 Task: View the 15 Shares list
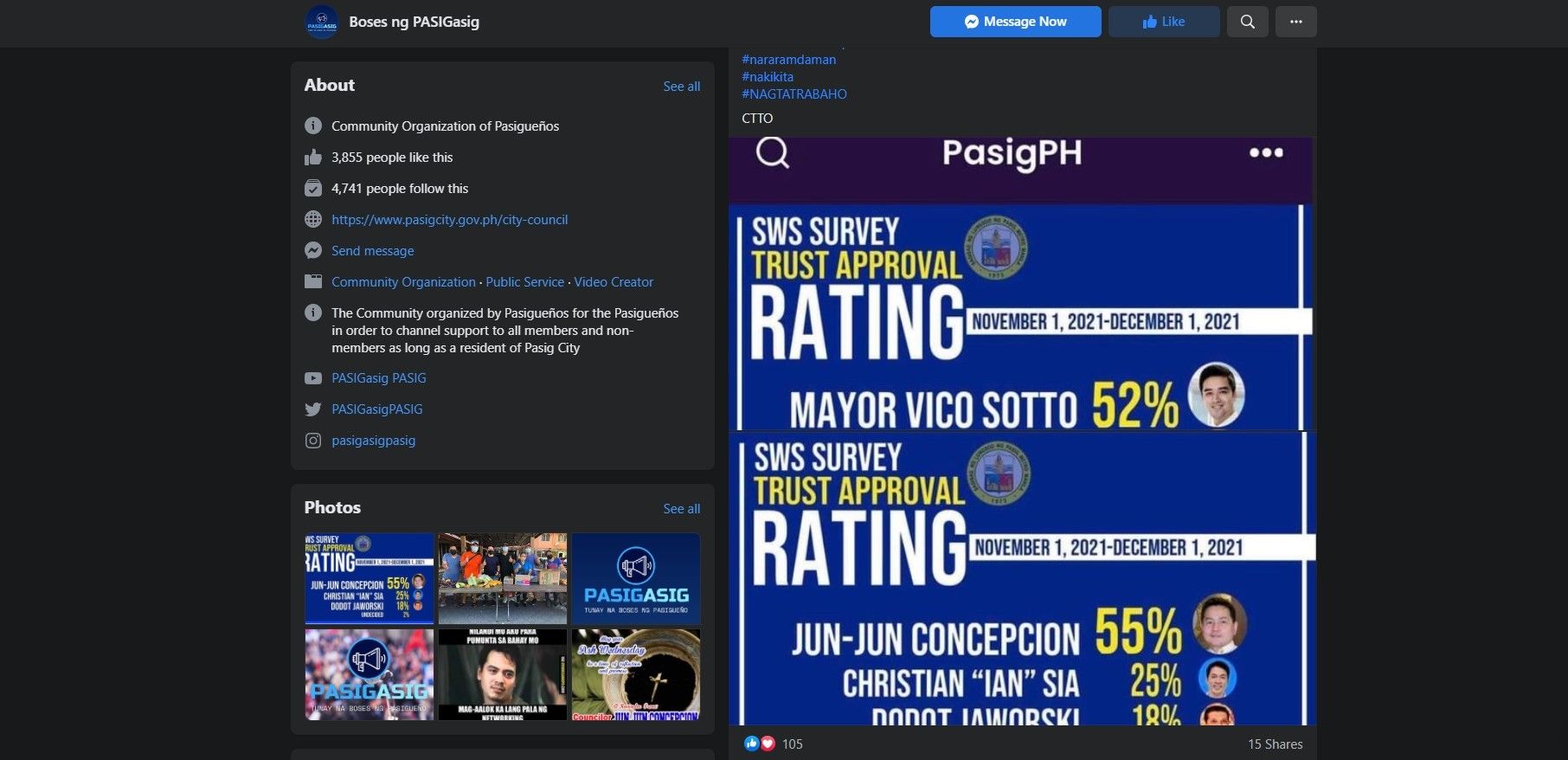point(1275,744)
